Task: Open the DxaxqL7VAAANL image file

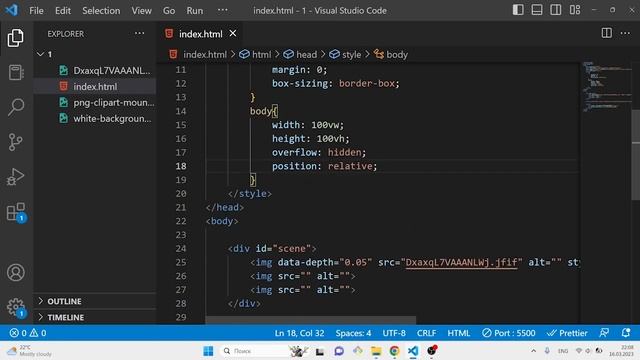Action: point(95,70)
